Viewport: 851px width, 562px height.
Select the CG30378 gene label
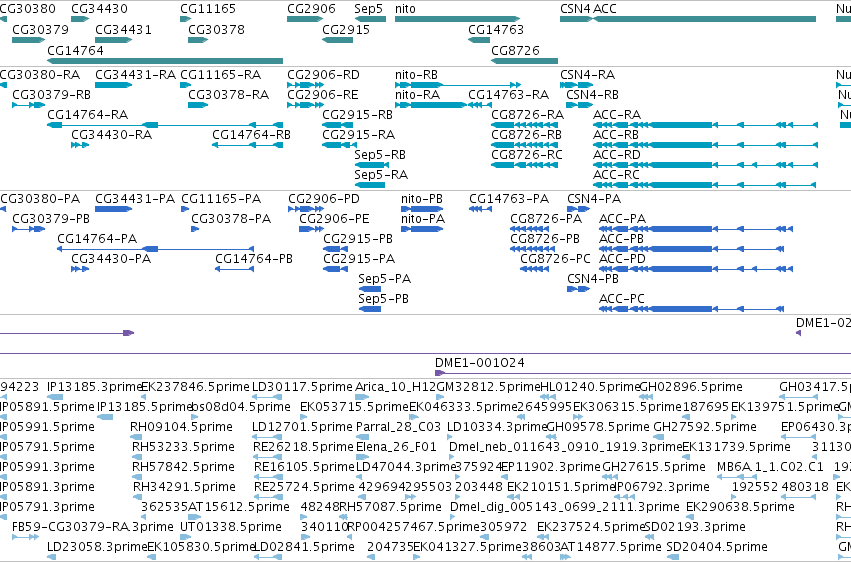pyautogui.click(x=216, y=29)
